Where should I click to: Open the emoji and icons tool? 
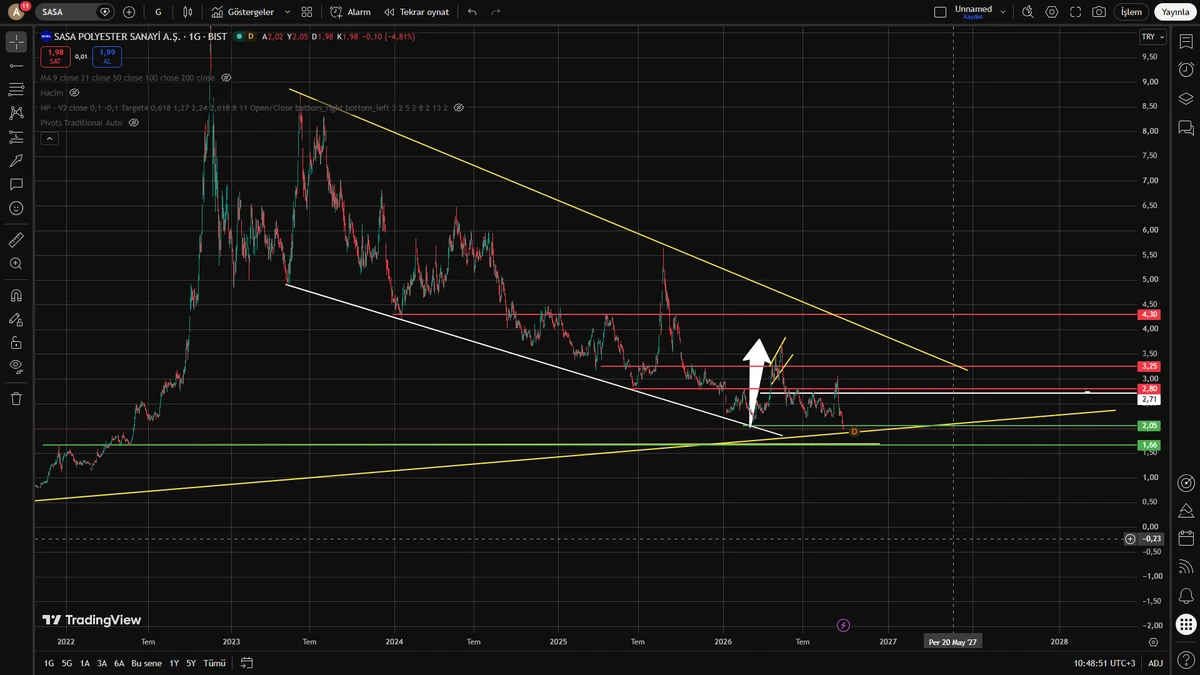point(16,208)
